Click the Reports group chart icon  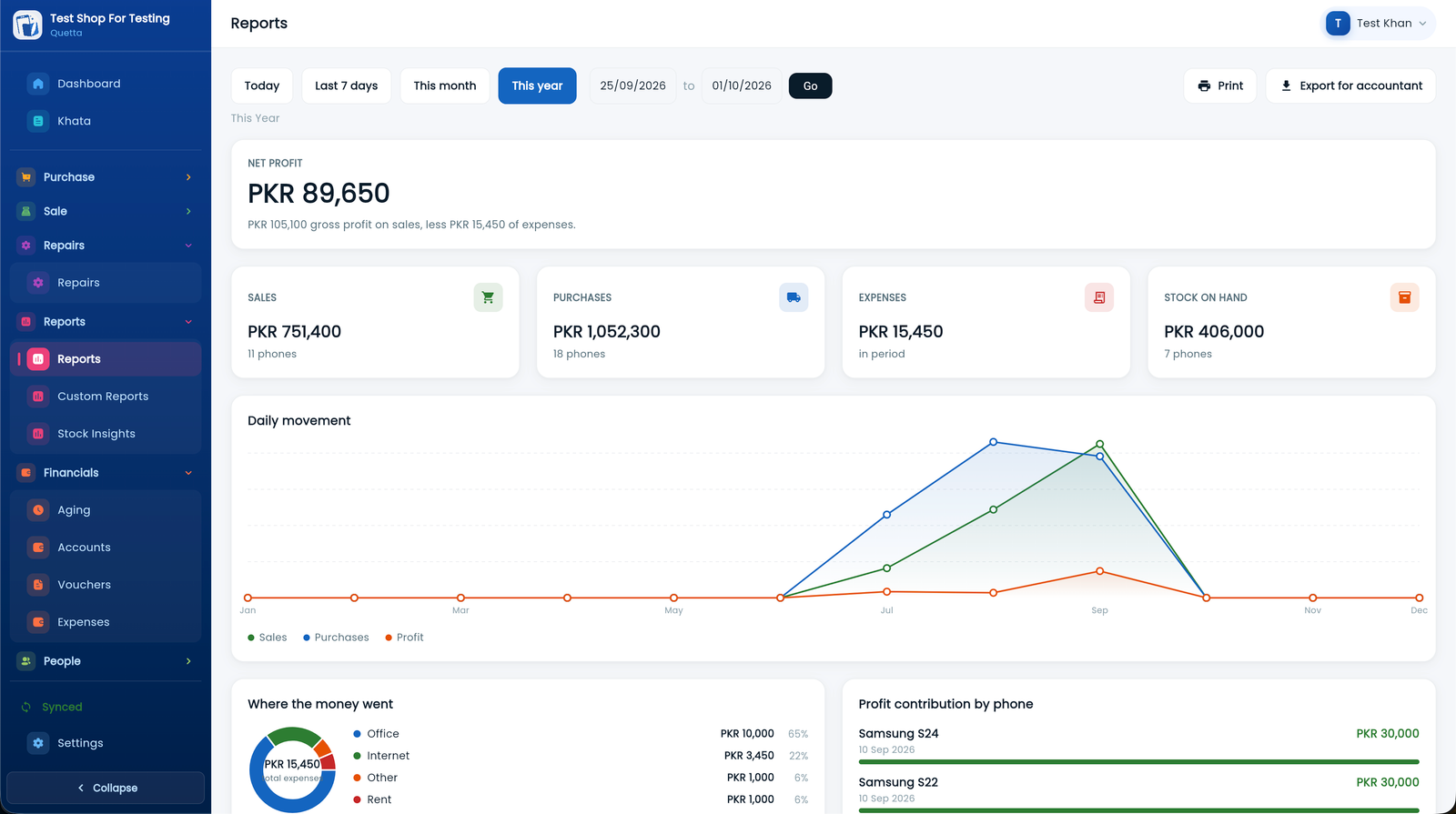(x=26, y=322)
